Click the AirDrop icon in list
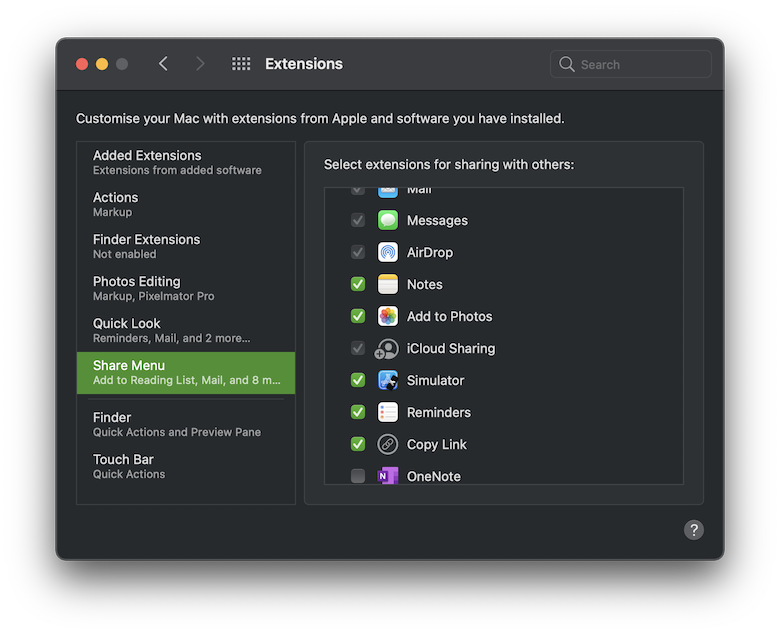 point(388,252)
